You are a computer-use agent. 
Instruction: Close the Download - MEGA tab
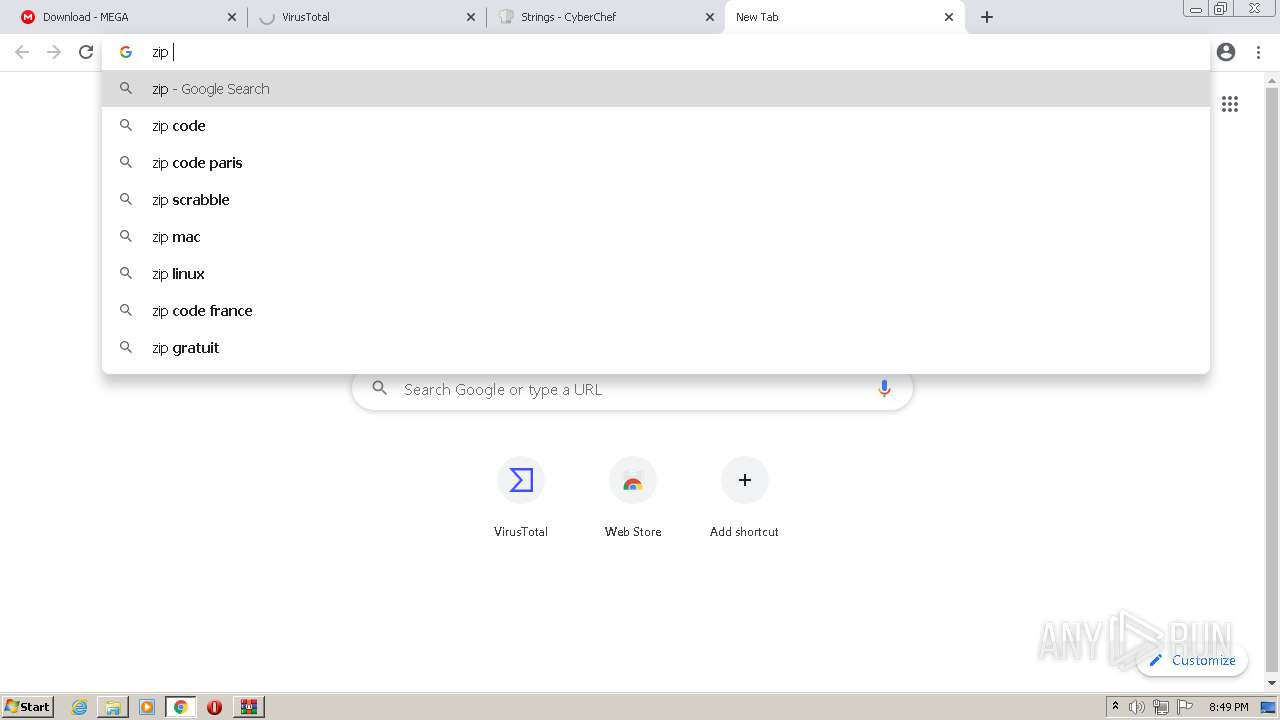coord(232,17)
